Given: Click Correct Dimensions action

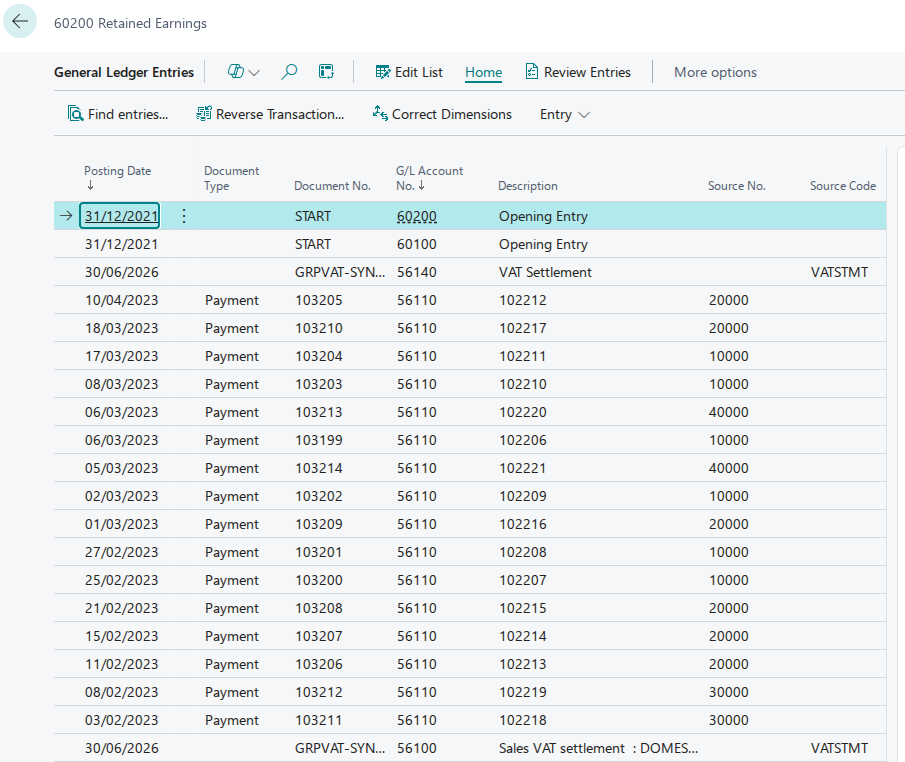Looking at the screenshot, I should (x=442, y=114).
